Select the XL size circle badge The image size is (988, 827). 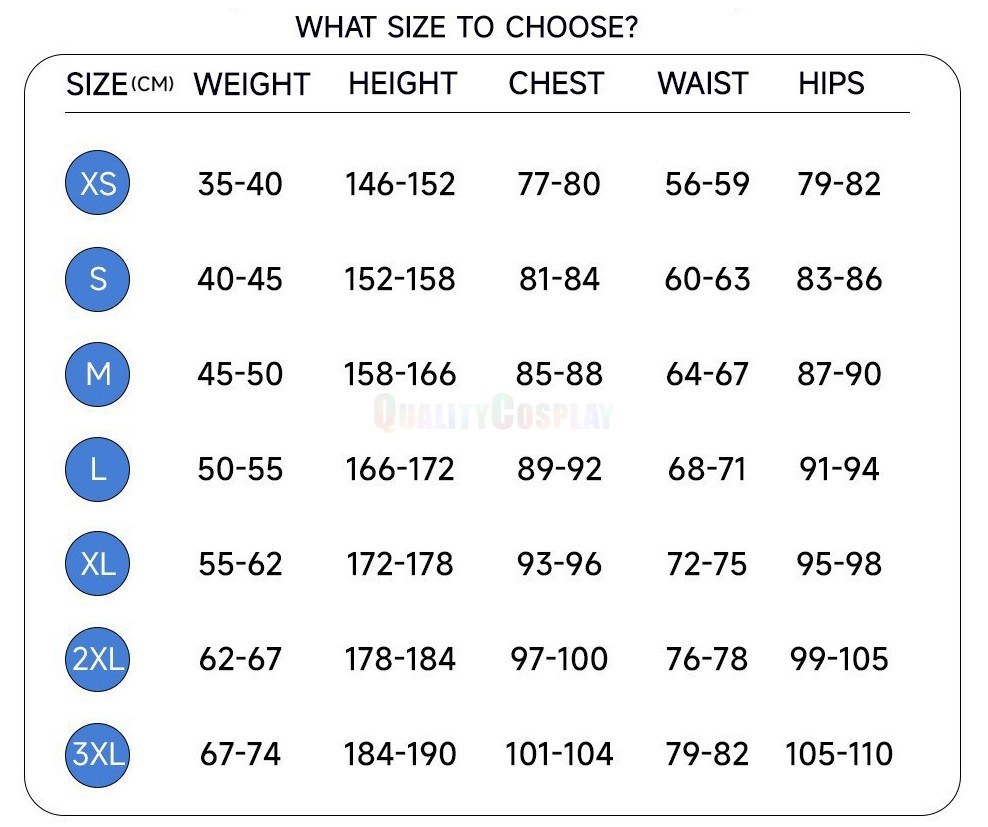(x=98, y=564)
